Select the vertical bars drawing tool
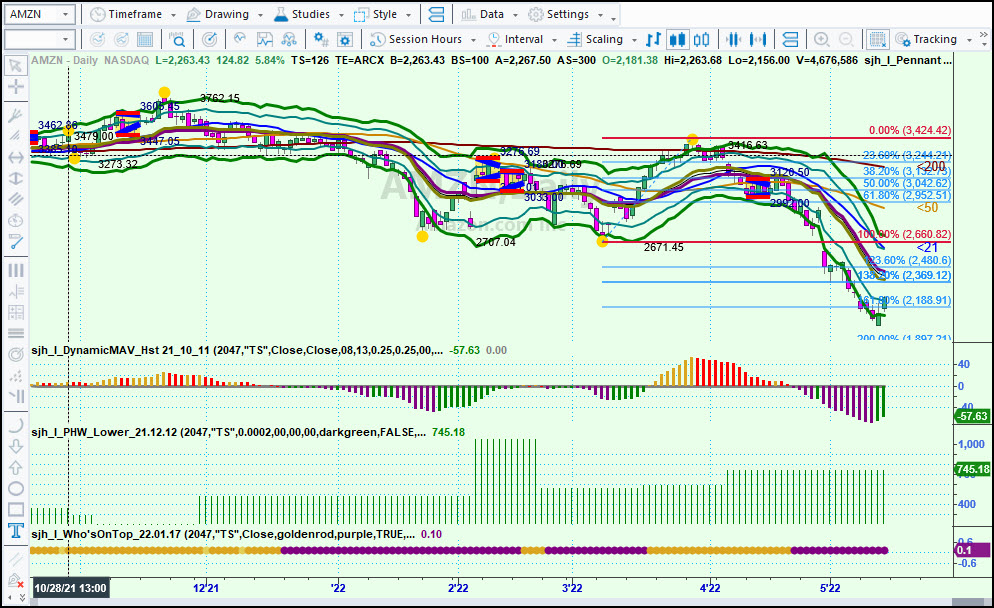The width and height of the screenshot is (994, 608). coord(16,271)
